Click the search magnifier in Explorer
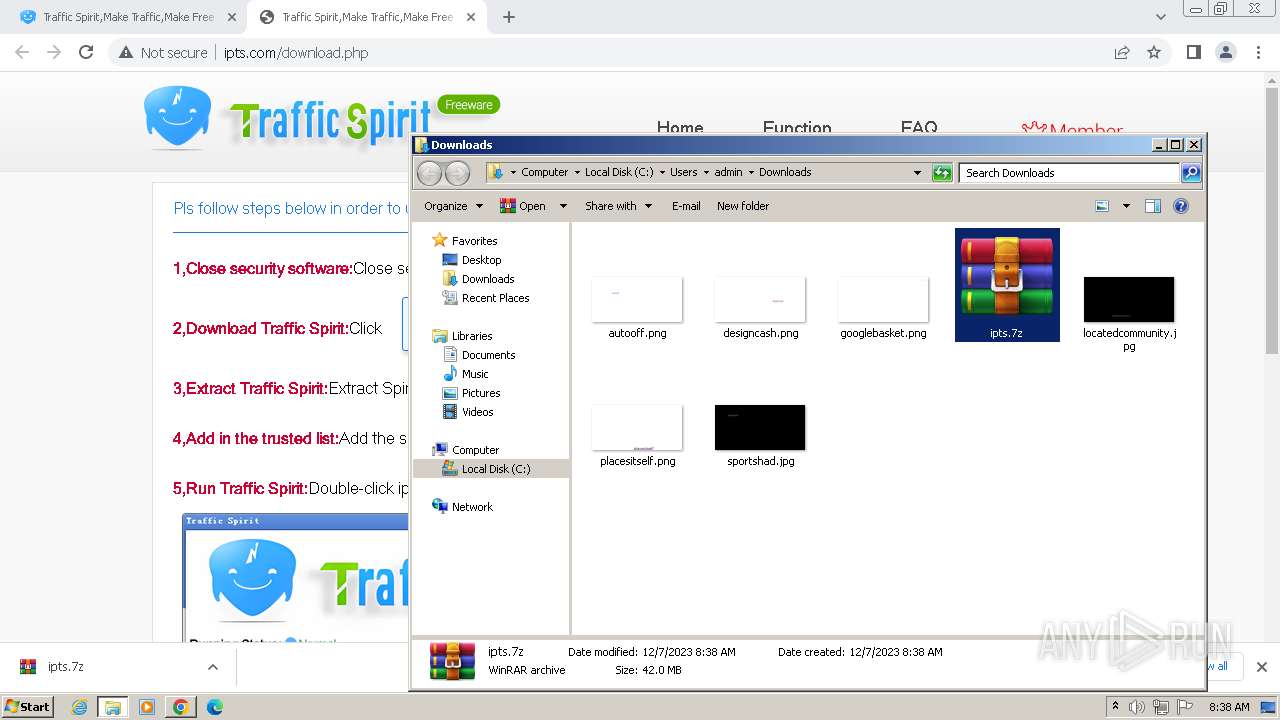 coord(1190,173)
